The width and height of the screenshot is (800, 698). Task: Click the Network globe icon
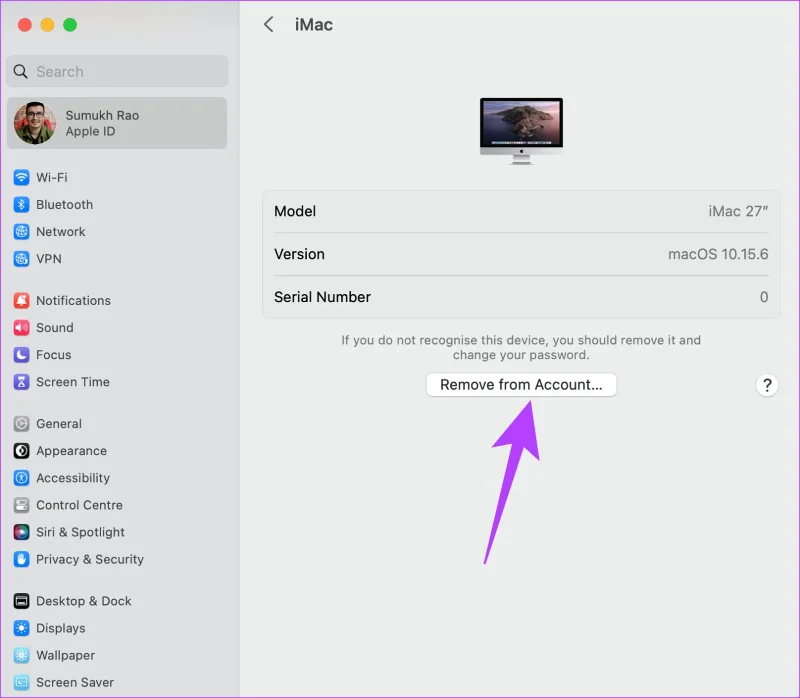pyautogui.click(x=21, y=231)
